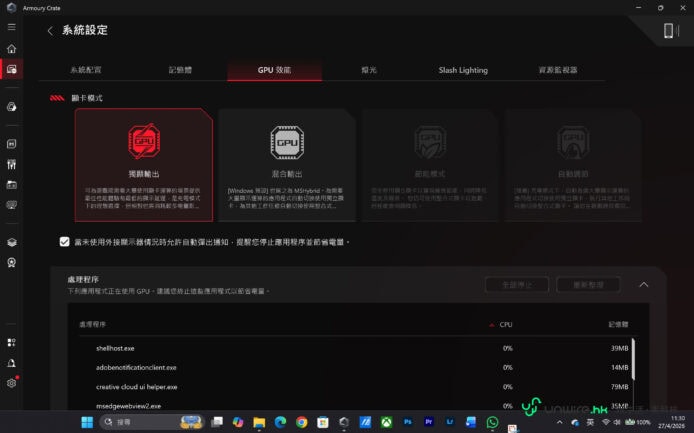Launch Photoshop from the taskbar
The height and width of the screenshot is (433, 694).
[408, 422]
